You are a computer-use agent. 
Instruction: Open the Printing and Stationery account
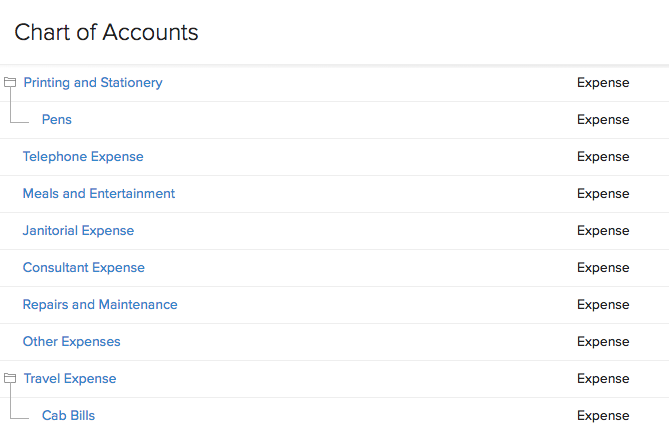pyautogui.click(x=93, y=83)
